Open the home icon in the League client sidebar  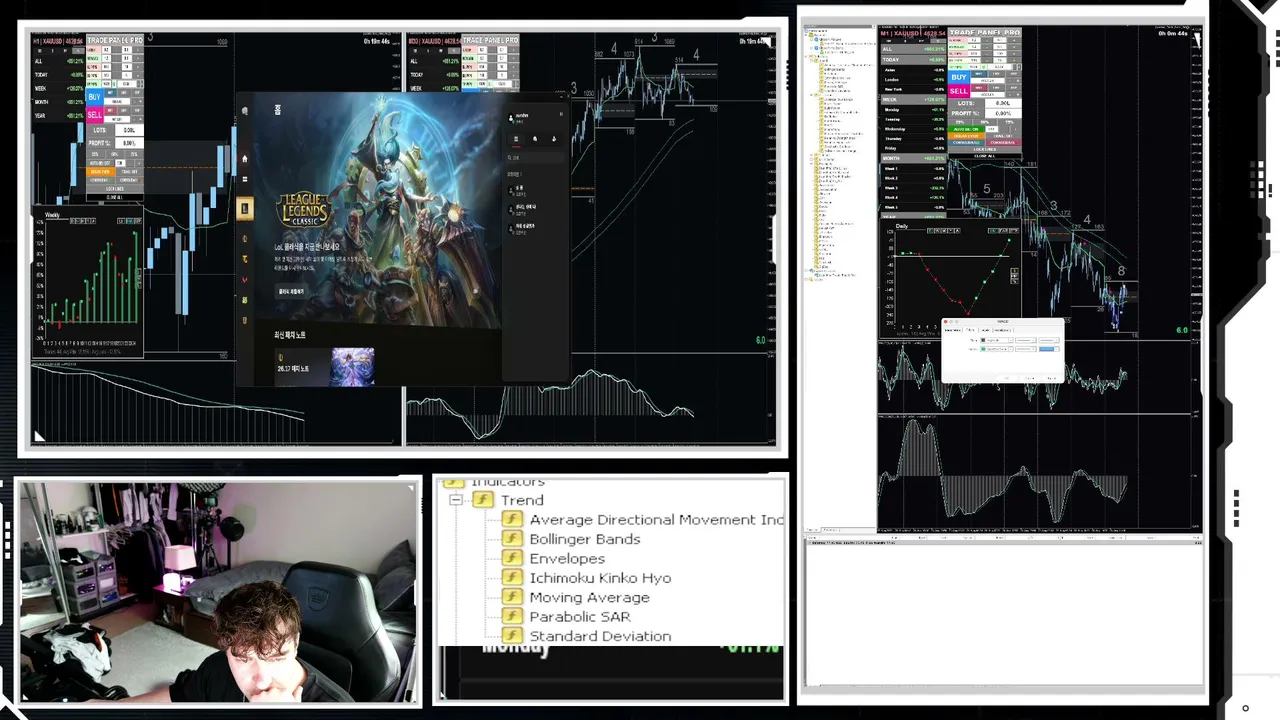point(245,158)
